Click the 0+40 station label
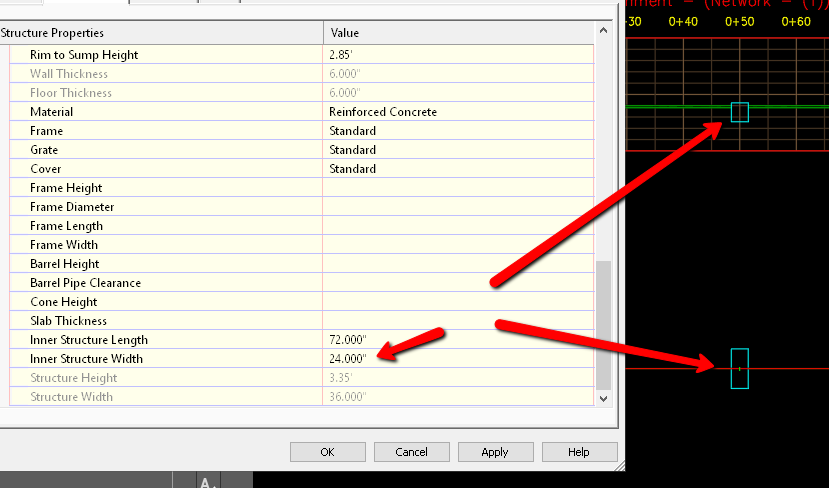Viewport: 829px width, 488px height. (683, 22)
